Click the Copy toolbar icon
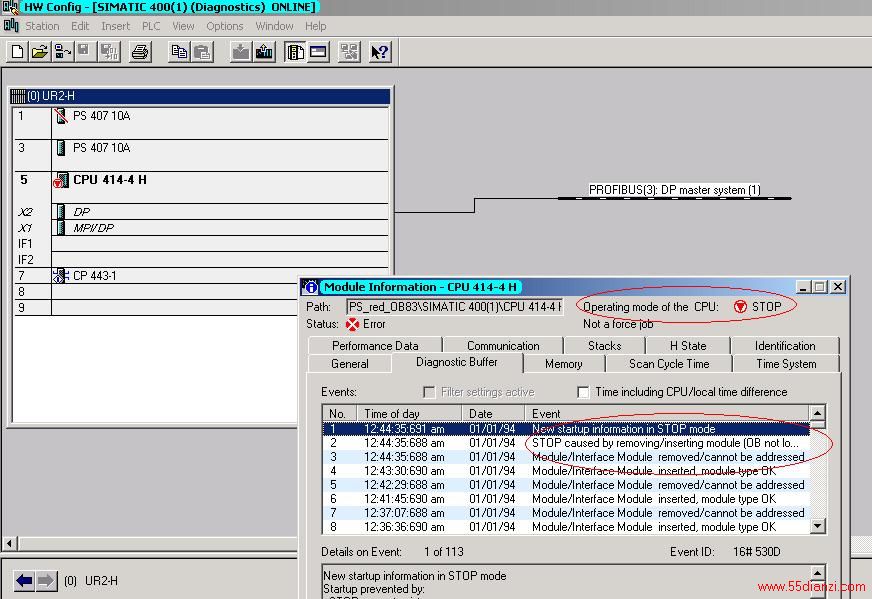This screenshot has width=872, height=599. point(179,52)
